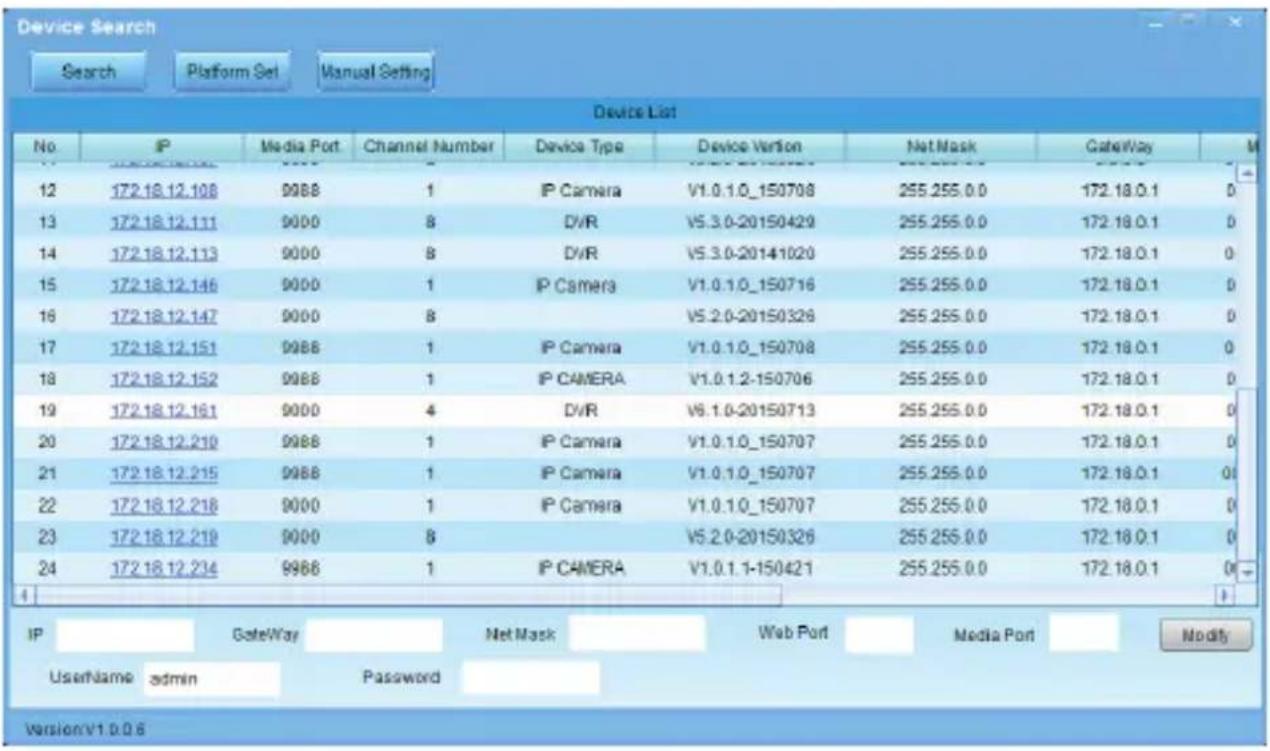Open Platform Set

[x=234, y=72]
